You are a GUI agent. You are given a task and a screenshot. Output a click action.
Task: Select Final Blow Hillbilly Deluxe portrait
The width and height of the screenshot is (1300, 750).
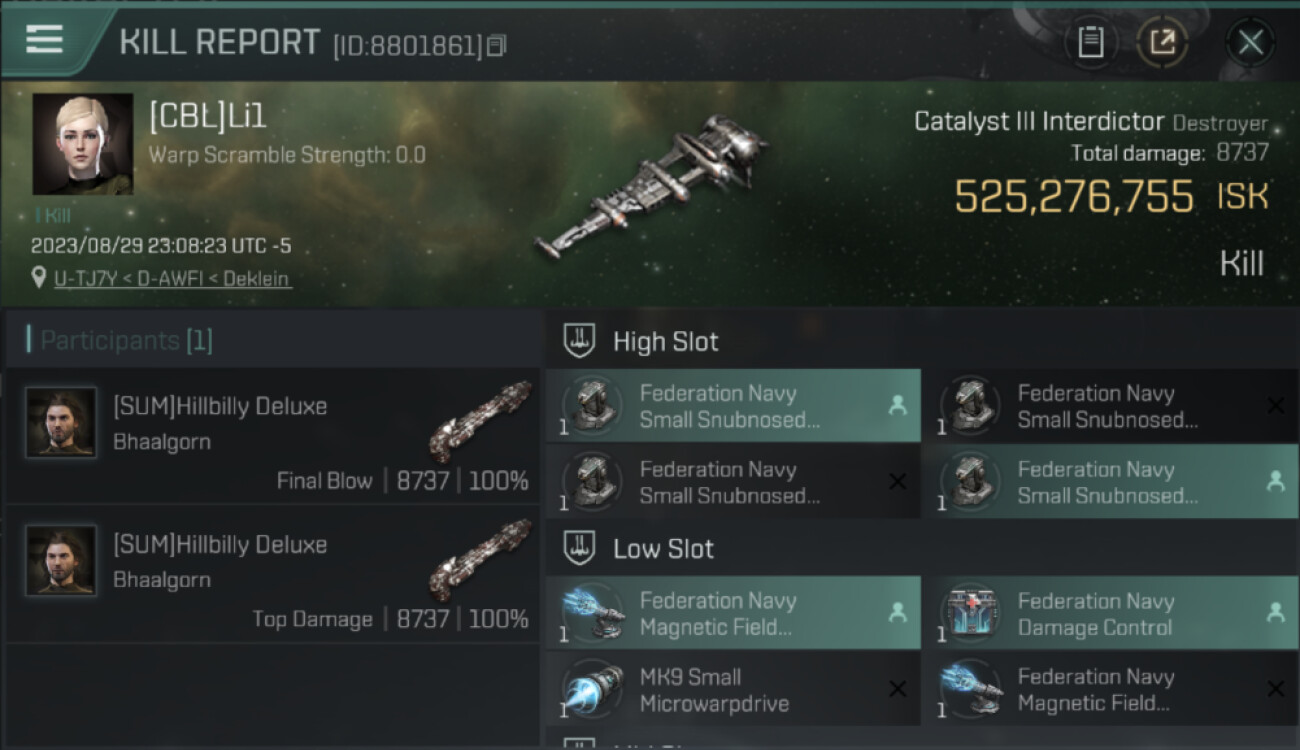61,423
